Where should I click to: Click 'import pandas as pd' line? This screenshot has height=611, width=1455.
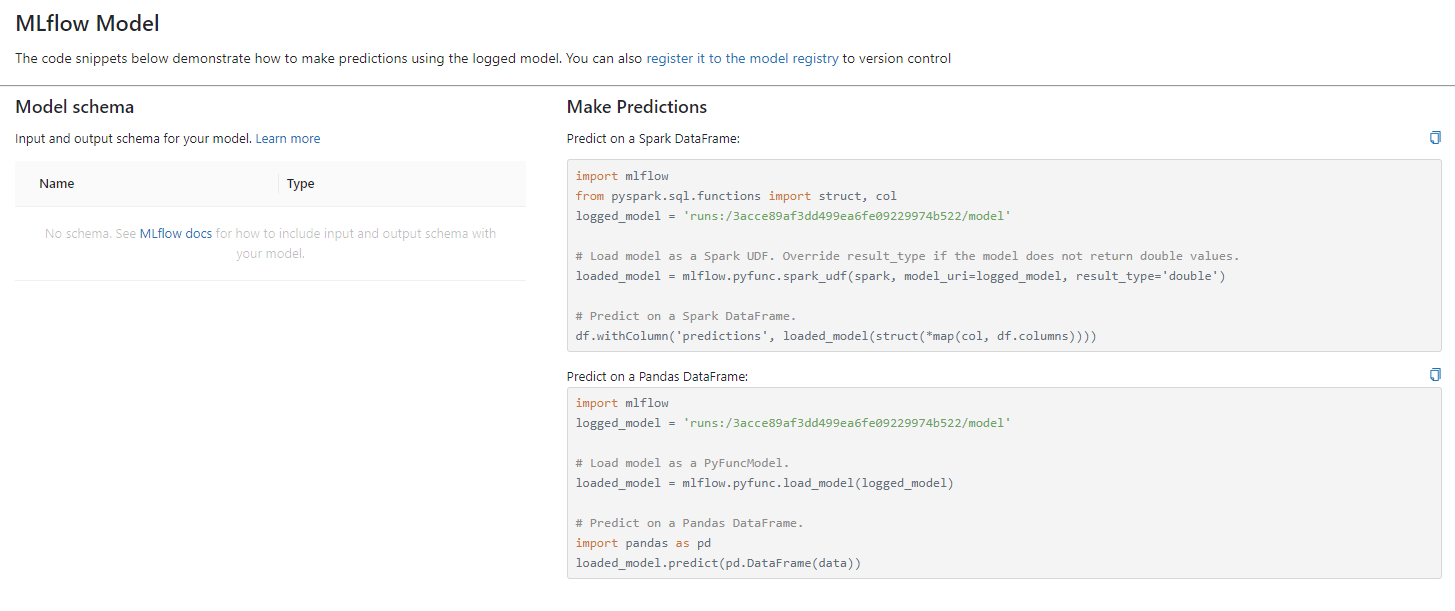pos(643,543)
